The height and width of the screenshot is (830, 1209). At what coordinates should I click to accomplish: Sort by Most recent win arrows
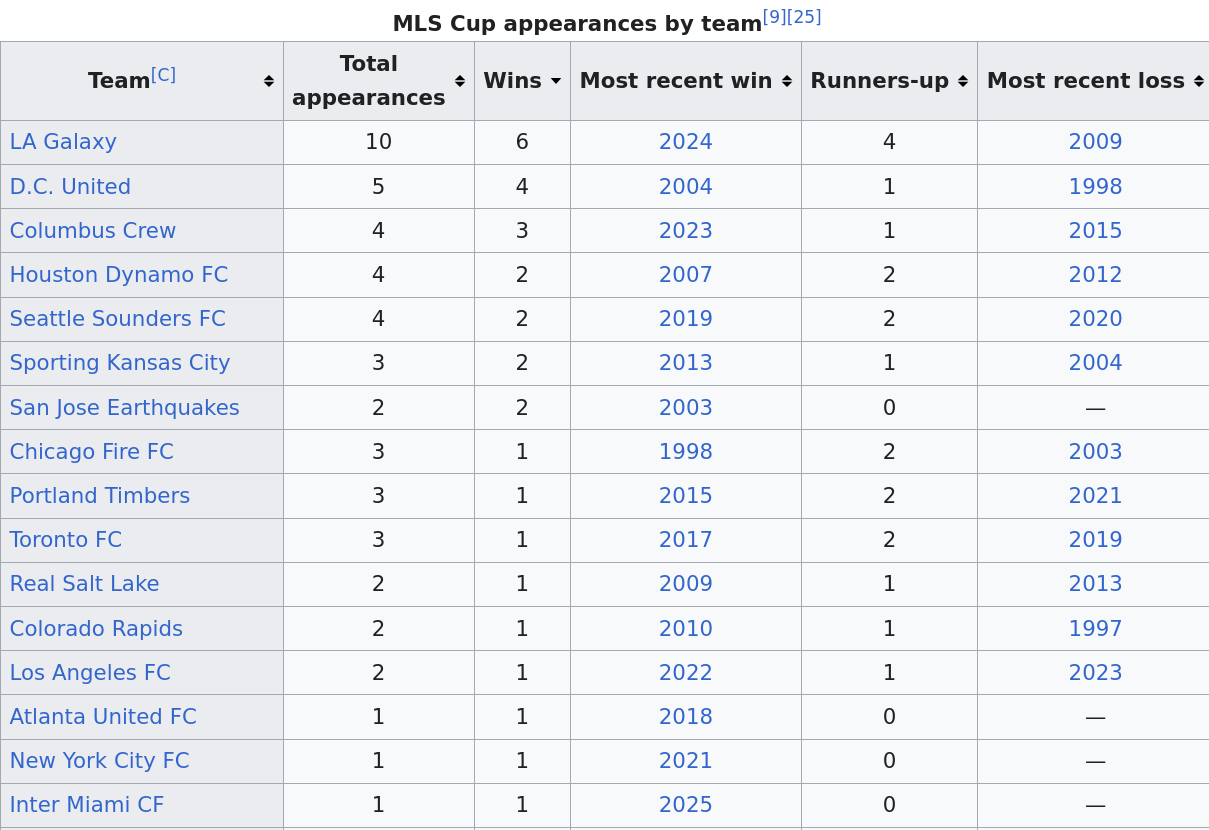coord(787,81)
